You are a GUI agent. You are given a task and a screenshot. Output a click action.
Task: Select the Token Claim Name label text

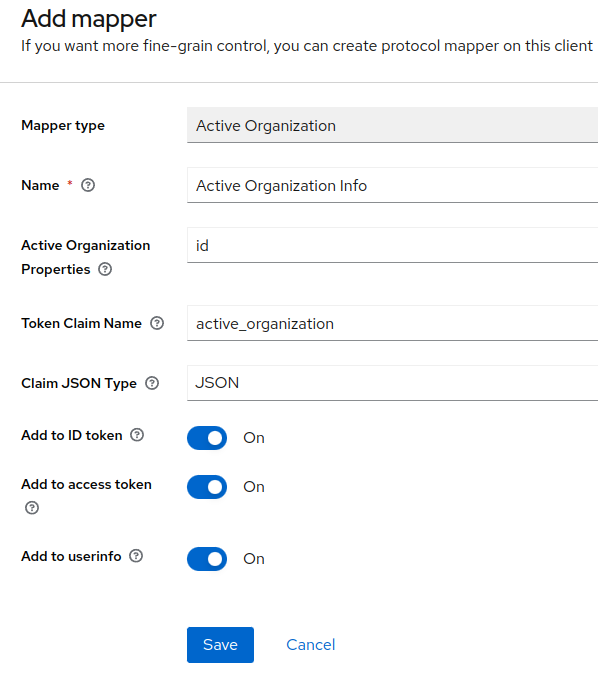click(81, 323)
